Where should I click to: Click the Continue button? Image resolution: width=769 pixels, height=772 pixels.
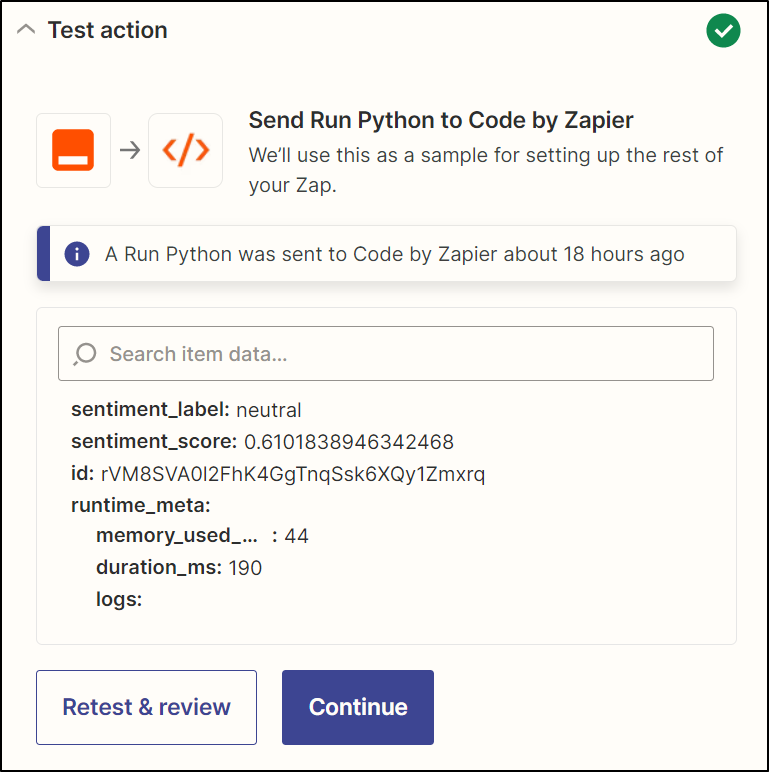pos(358,707)
